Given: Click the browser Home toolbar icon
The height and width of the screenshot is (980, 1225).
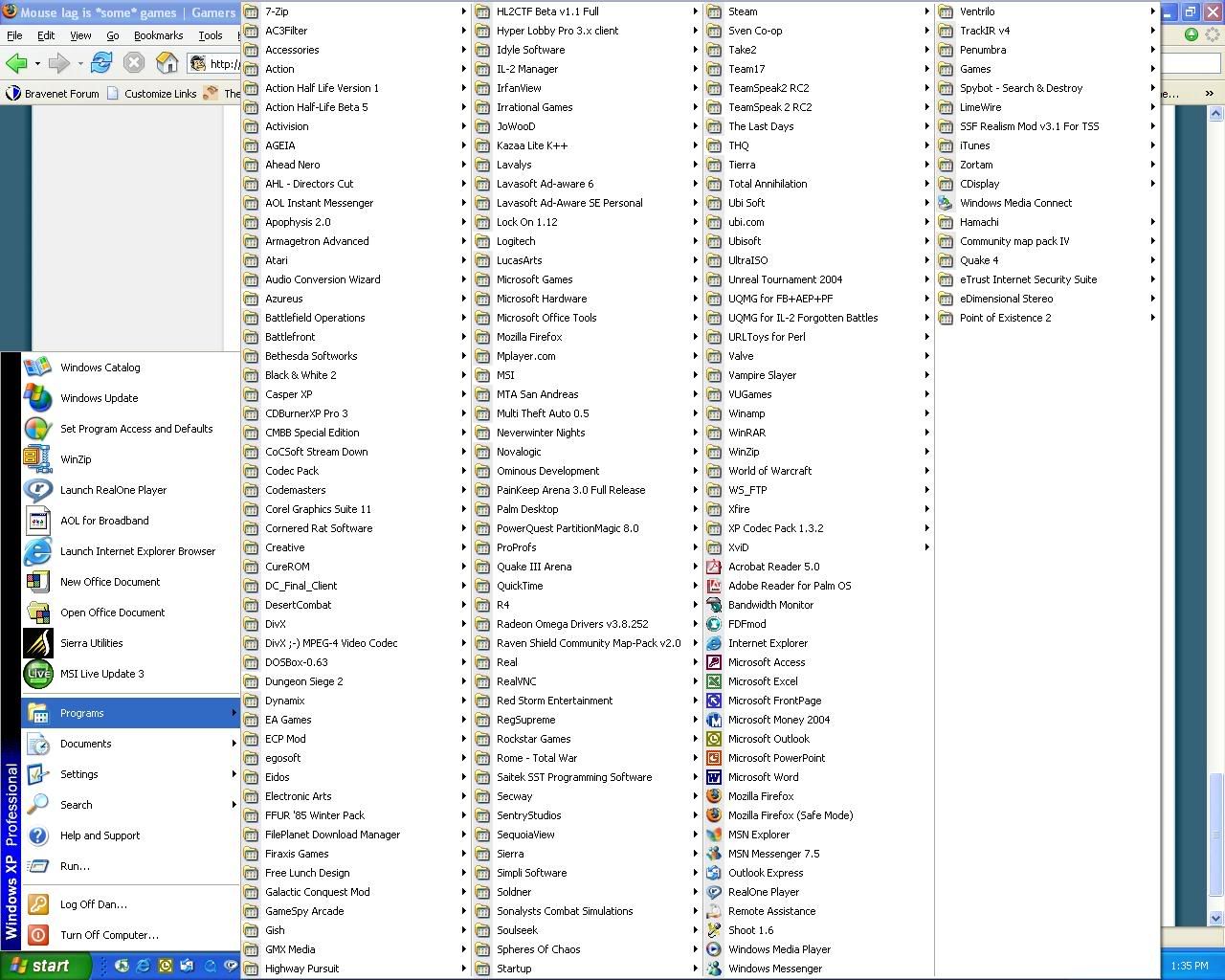Looking at the screenshot, I should tap(167, 63).
